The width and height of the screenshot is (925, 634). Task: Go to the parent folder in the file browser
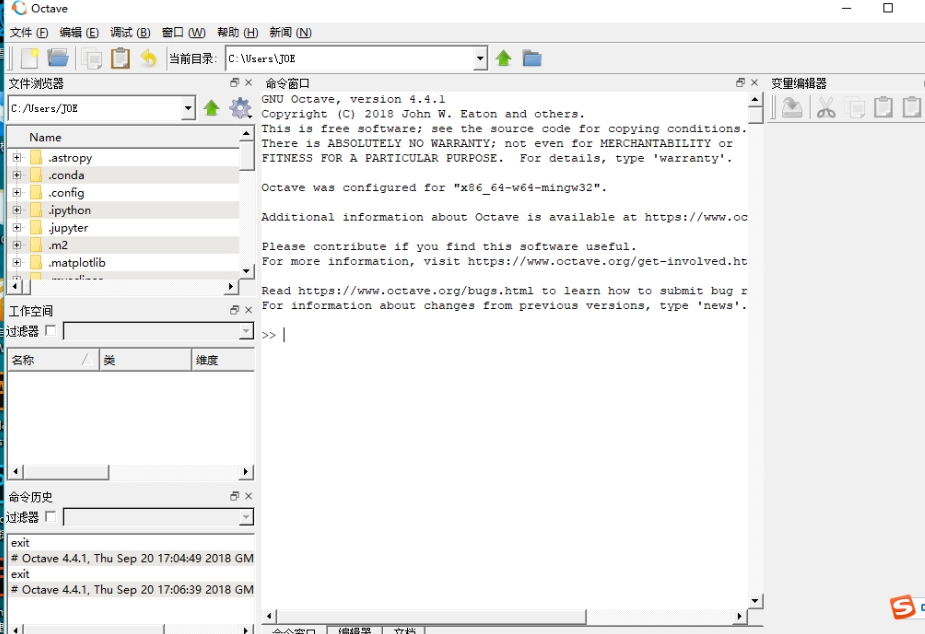[211, 108]
